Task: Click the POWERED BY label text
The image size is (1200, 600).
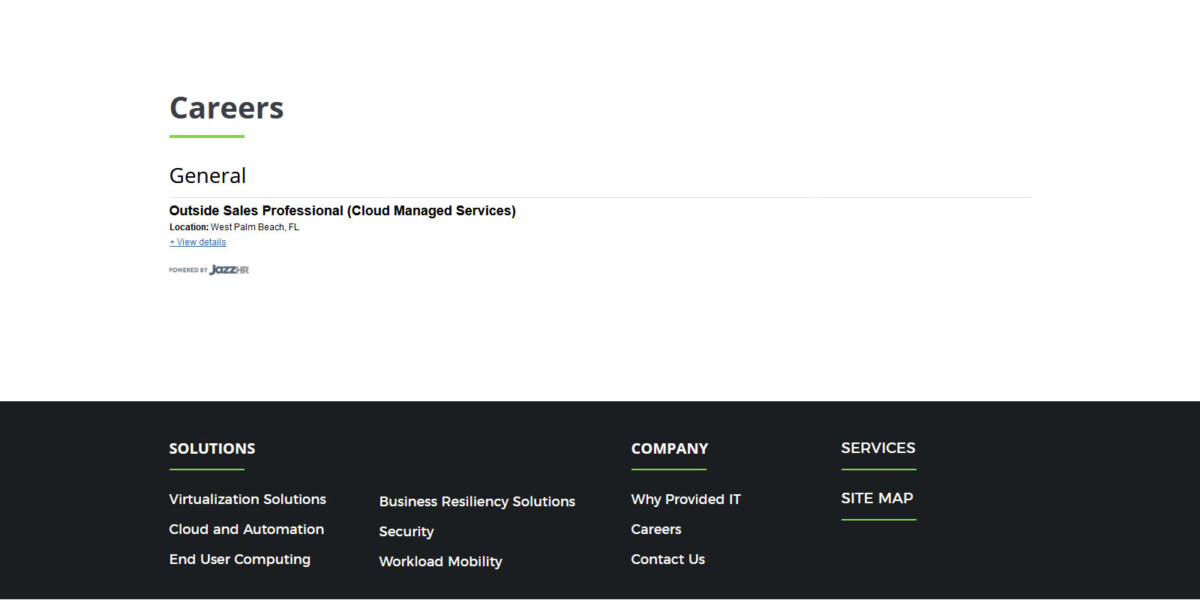Action: [188, 270]
